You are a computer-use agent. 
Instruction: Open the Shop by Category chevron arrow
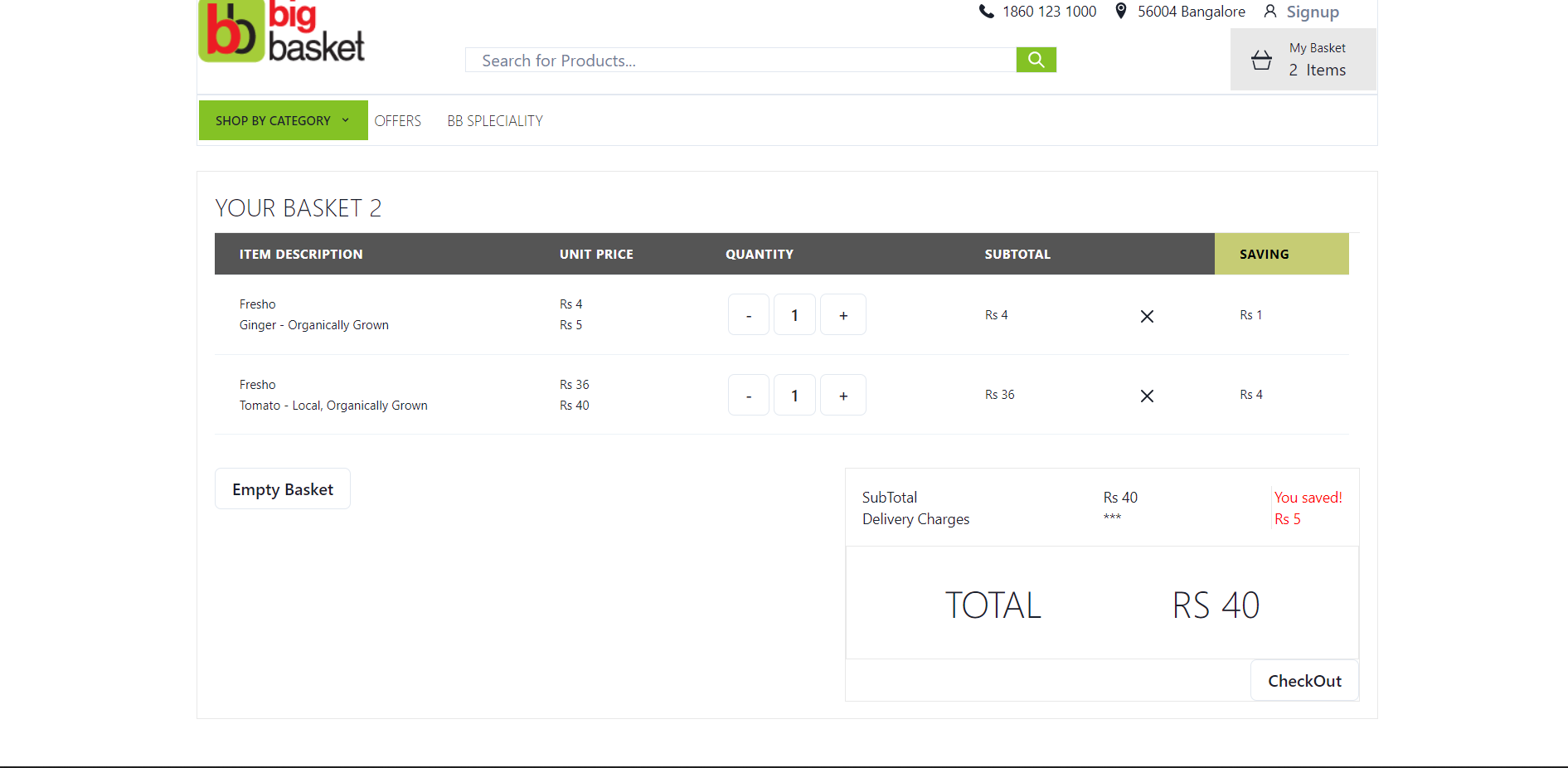click(x=345, y=120)
